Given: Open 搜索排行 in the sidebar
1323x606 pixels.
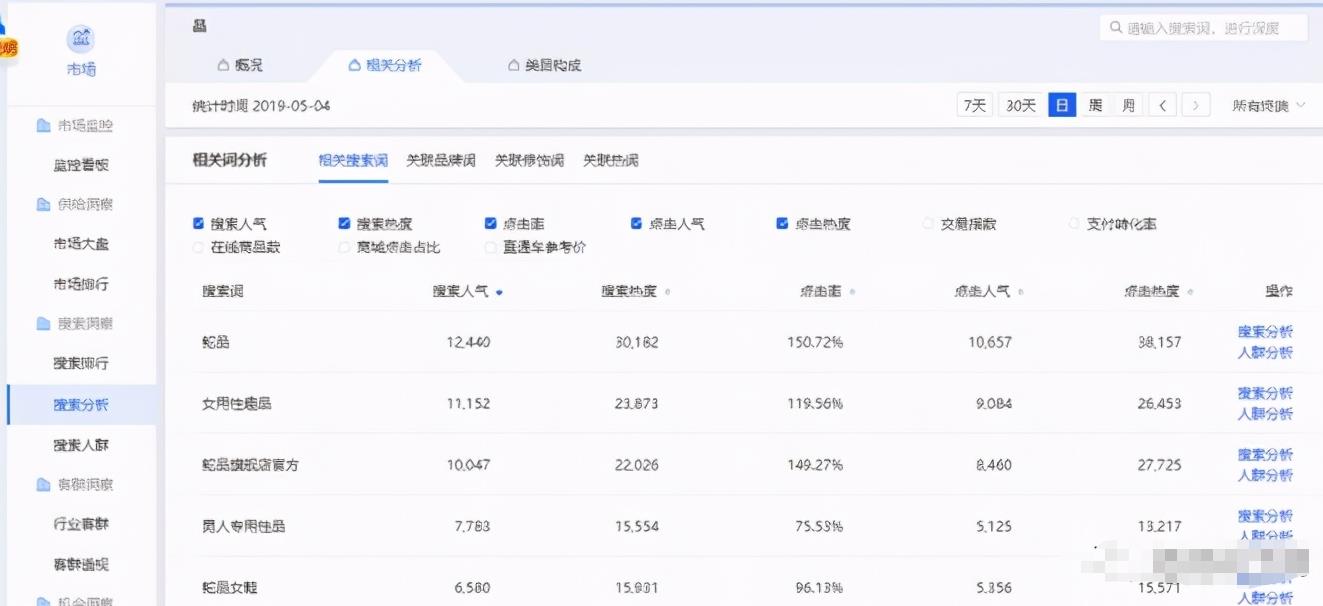Looking at the screenshot, I should pos(81,363).
